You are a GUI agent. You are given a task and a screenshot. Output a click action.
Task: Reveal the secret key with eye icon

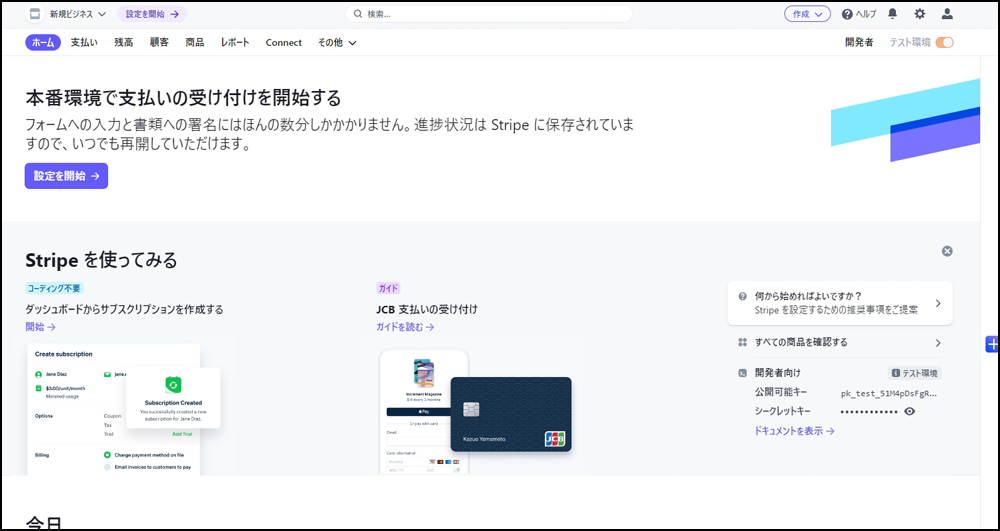[909, 411]
